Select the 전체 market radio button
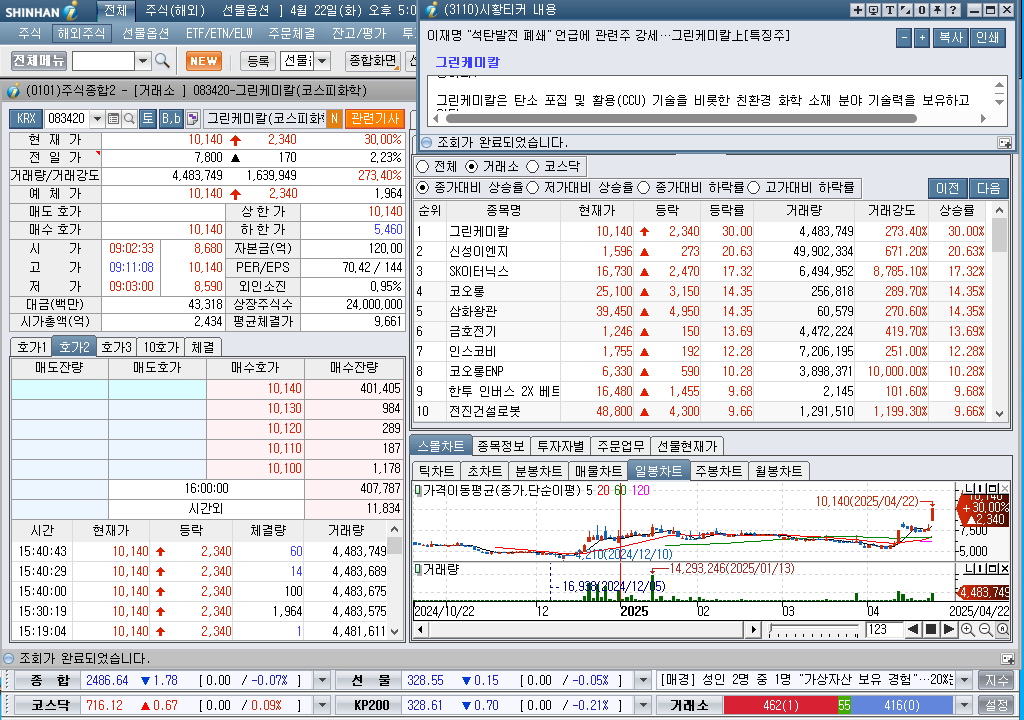The height and width of the screenshot is (720, 1024). tap(423, 167)
